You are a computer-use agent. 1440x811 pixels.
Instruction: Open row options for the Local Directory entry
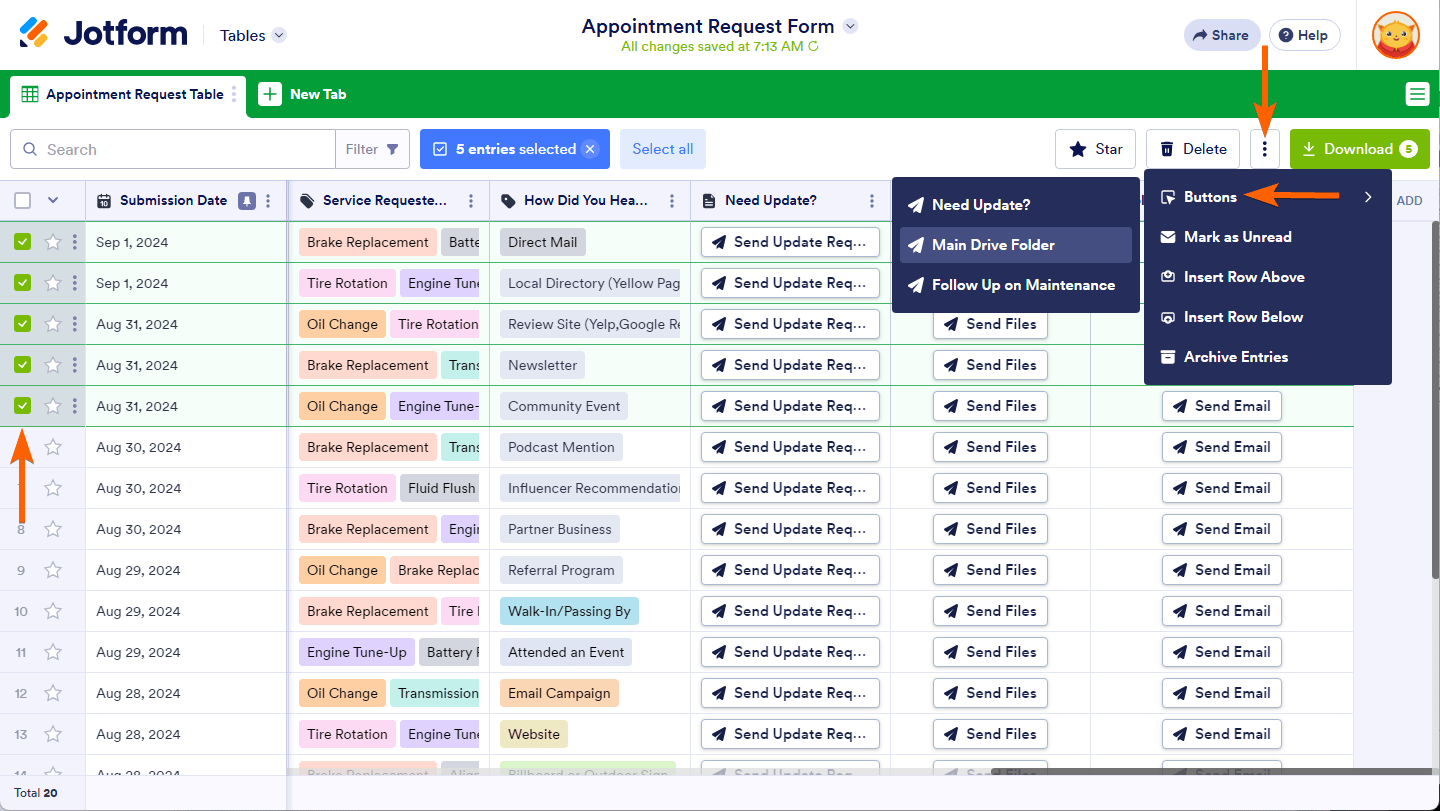(x=75, y=283)
